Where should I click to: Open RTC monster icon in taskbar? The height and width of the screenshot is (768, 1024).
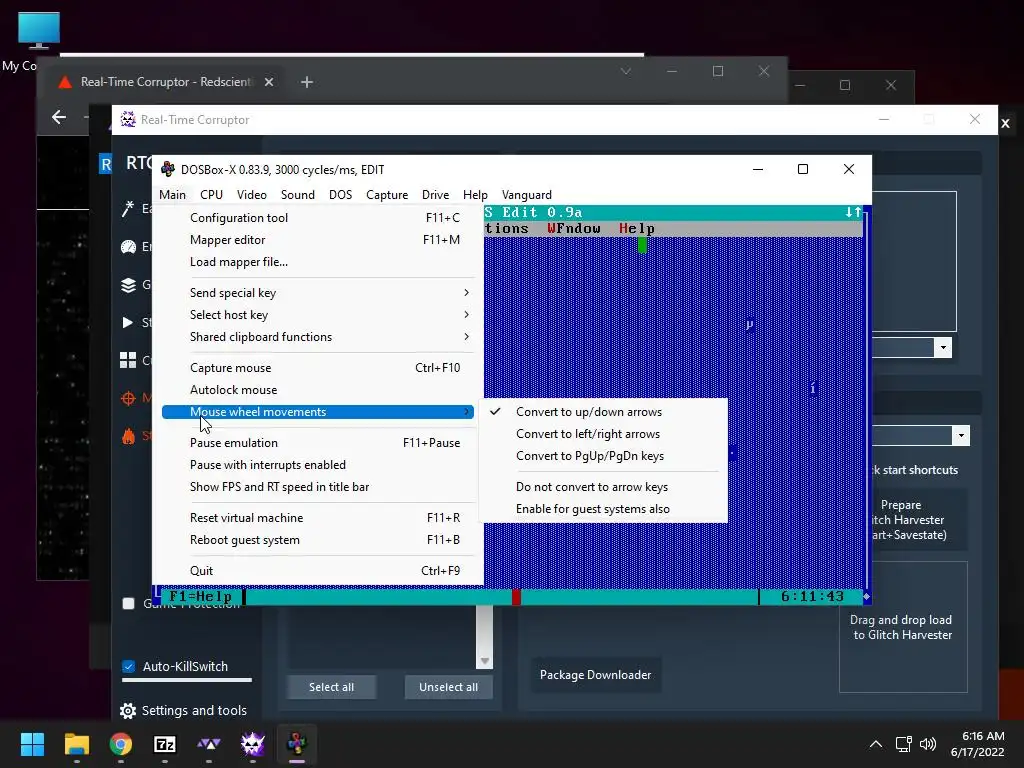253,744
